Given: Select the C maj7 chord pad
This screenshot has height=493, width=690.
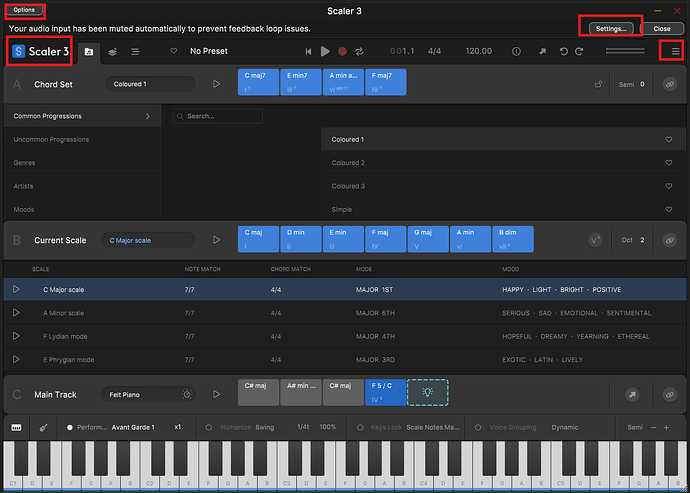Looking at the screenshot, I should (x=258, y=82).
